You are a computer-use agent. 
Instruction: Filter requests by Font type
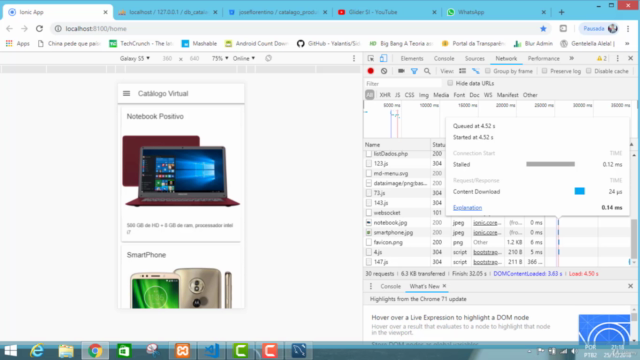(x=459, y=95)
